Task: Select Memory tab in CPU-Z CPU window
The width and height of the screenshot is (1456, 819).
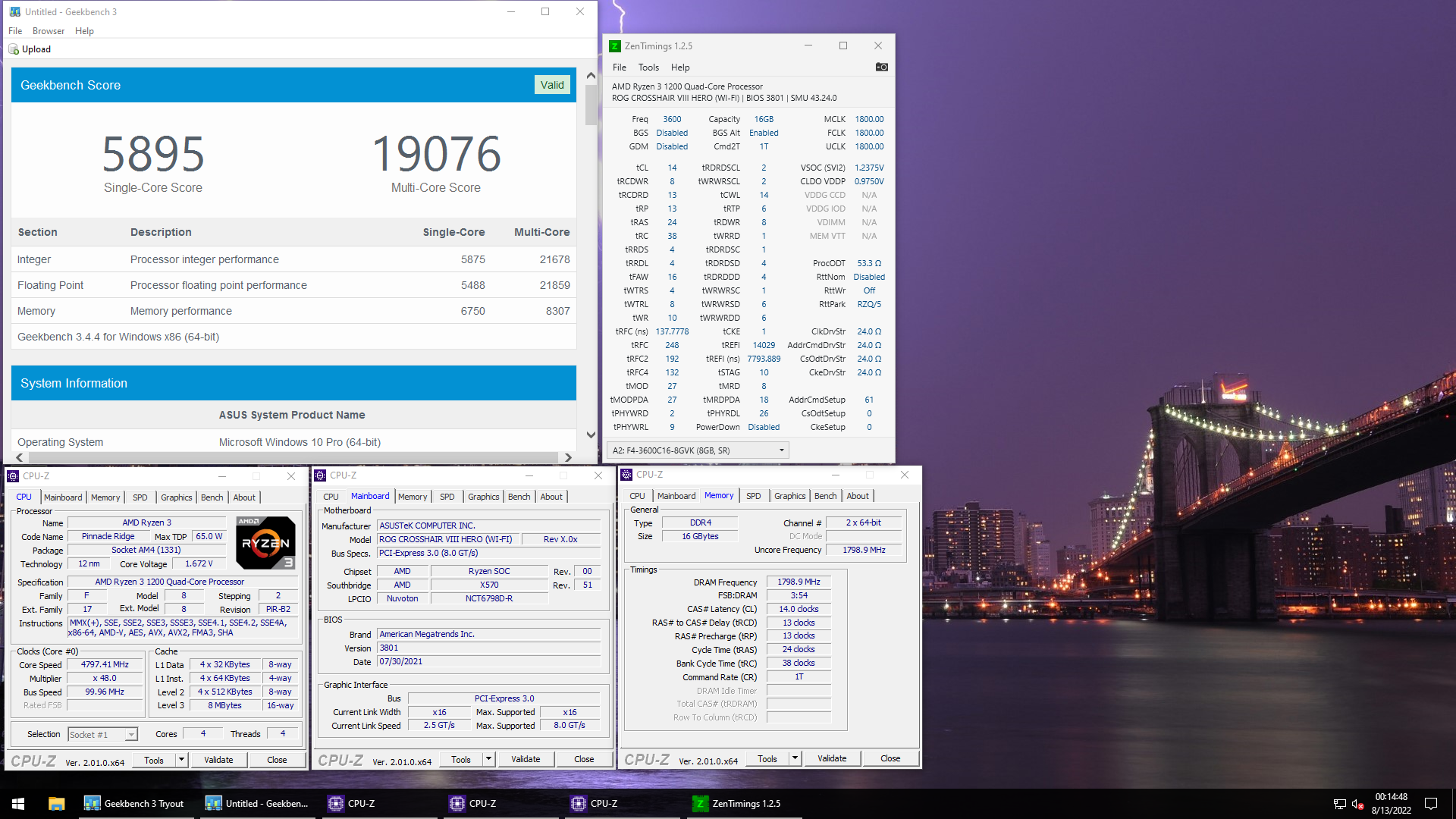Action: (105, 497)
